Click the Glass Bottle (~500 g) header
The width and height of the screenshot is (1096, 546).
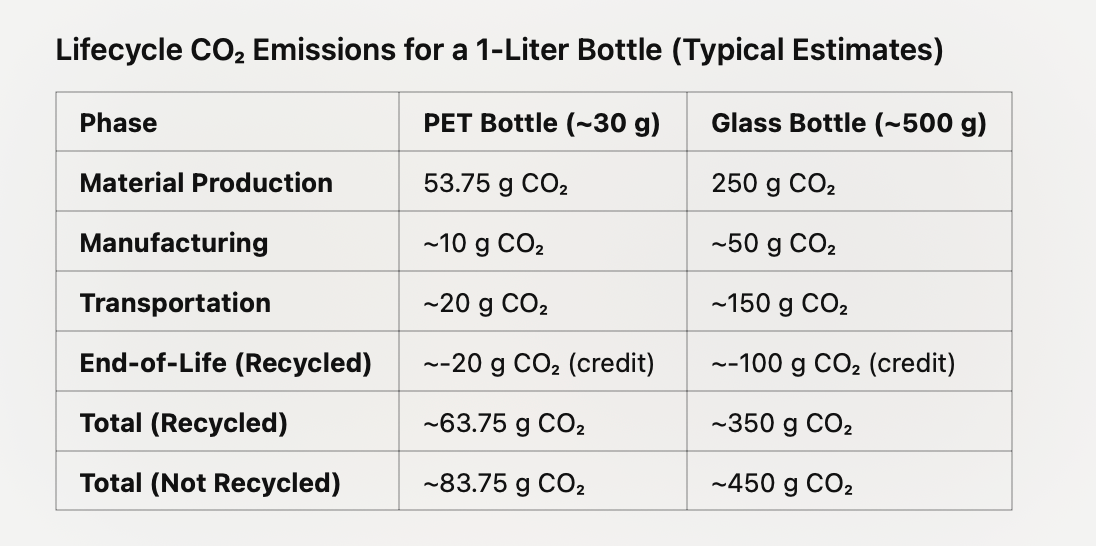click(x=848, y=123)
